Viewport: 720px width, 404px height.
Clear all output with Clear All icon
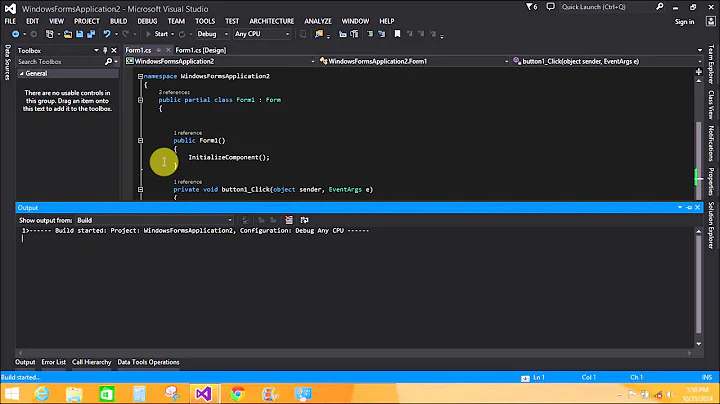(289, 220)
